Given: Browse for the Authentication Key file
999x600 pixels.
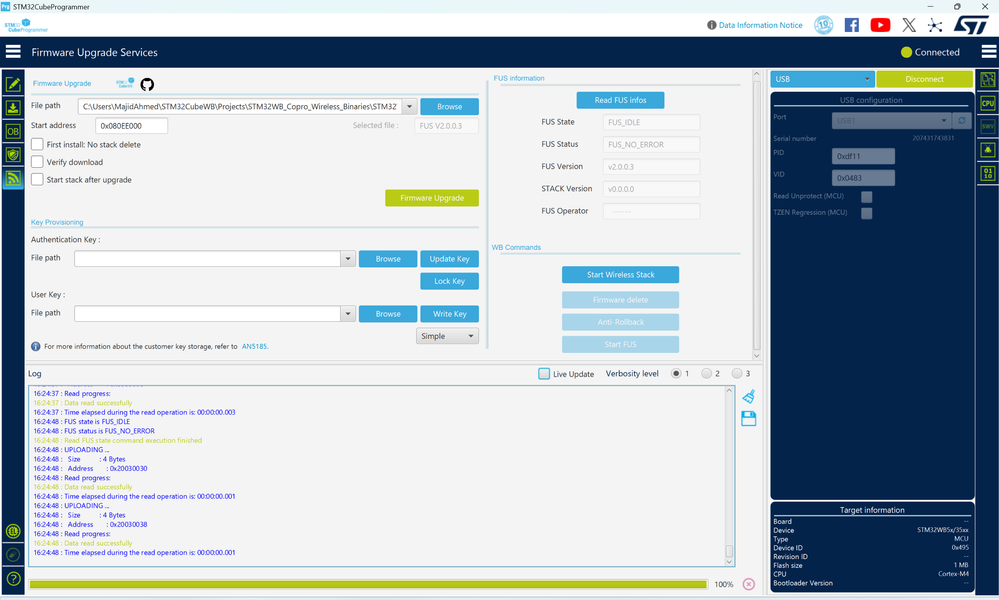Looking at the screenshot, I should click(388, 259).
